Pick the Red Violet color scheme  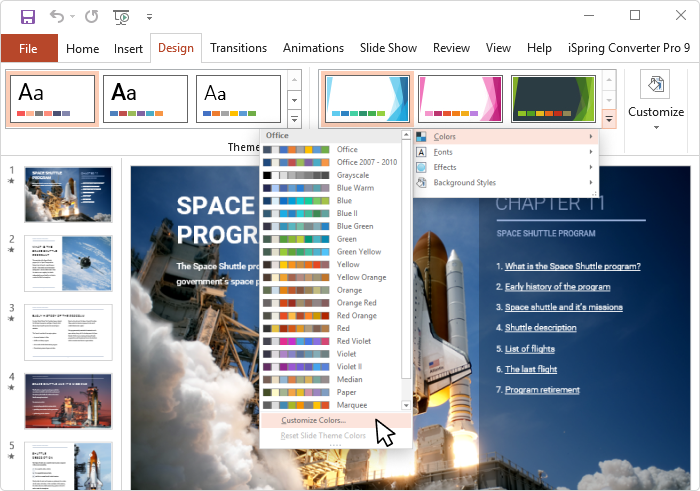pyautogui.click(x=330, y=341)
